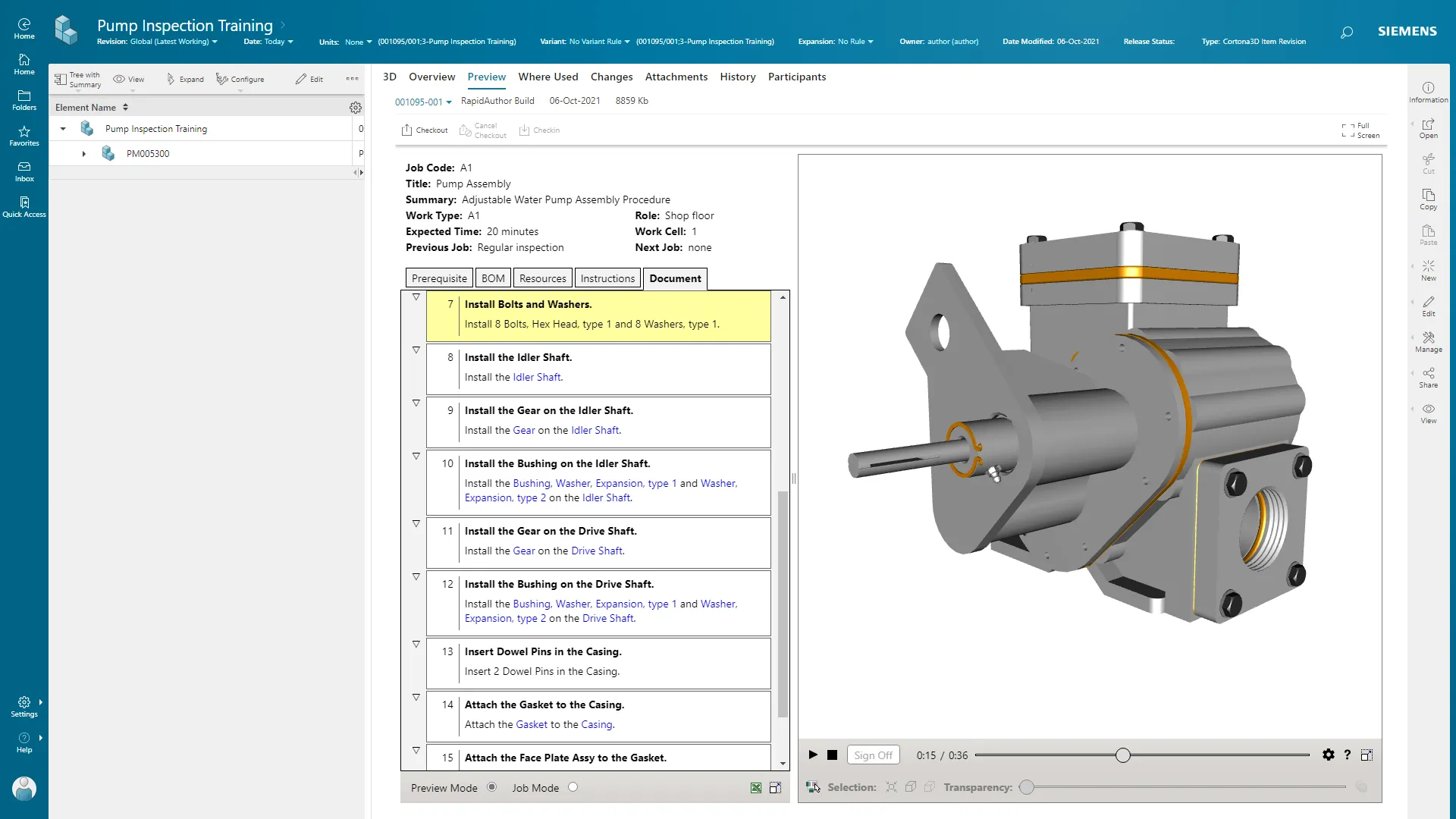Viewport: 1456px width, 819px height.
Task: Click the Drive Shaft link in step 11
Action: 597,551
